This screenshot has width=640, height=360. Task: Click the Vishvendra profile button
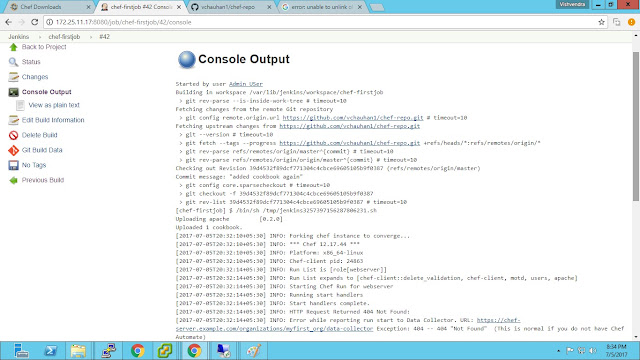(x=572, y=4)
